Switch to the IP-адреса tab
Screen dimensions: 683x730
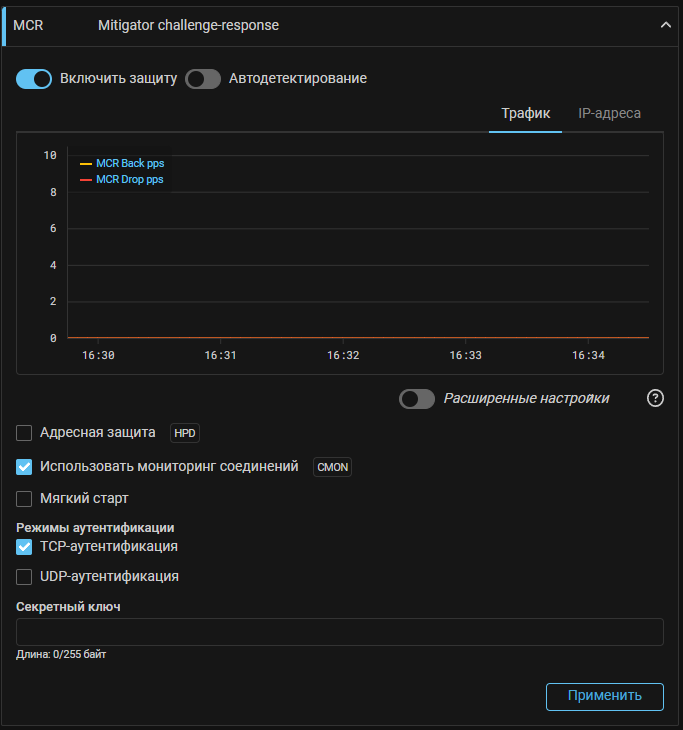coord(609,113)
